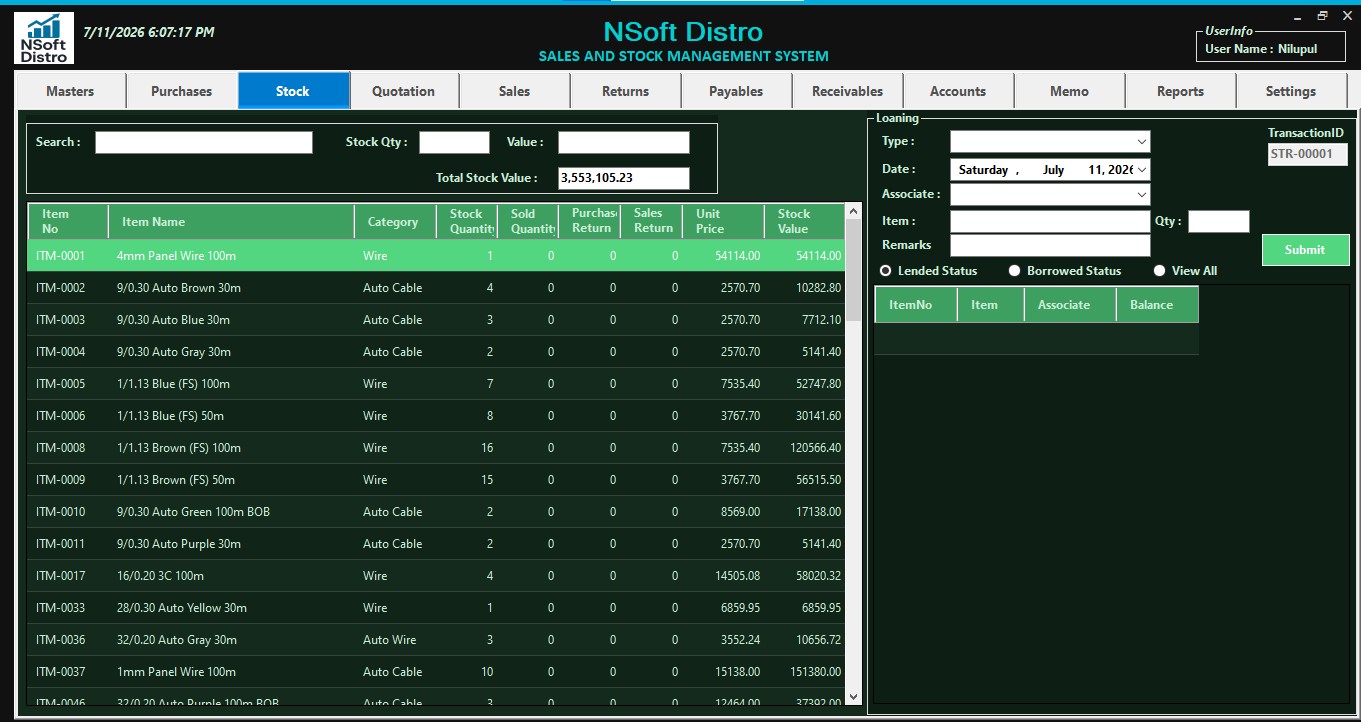The width and height of the screenshot is (1361, 722).
Task: Click the loan grid Associate column header
Action: point(1070,305)
